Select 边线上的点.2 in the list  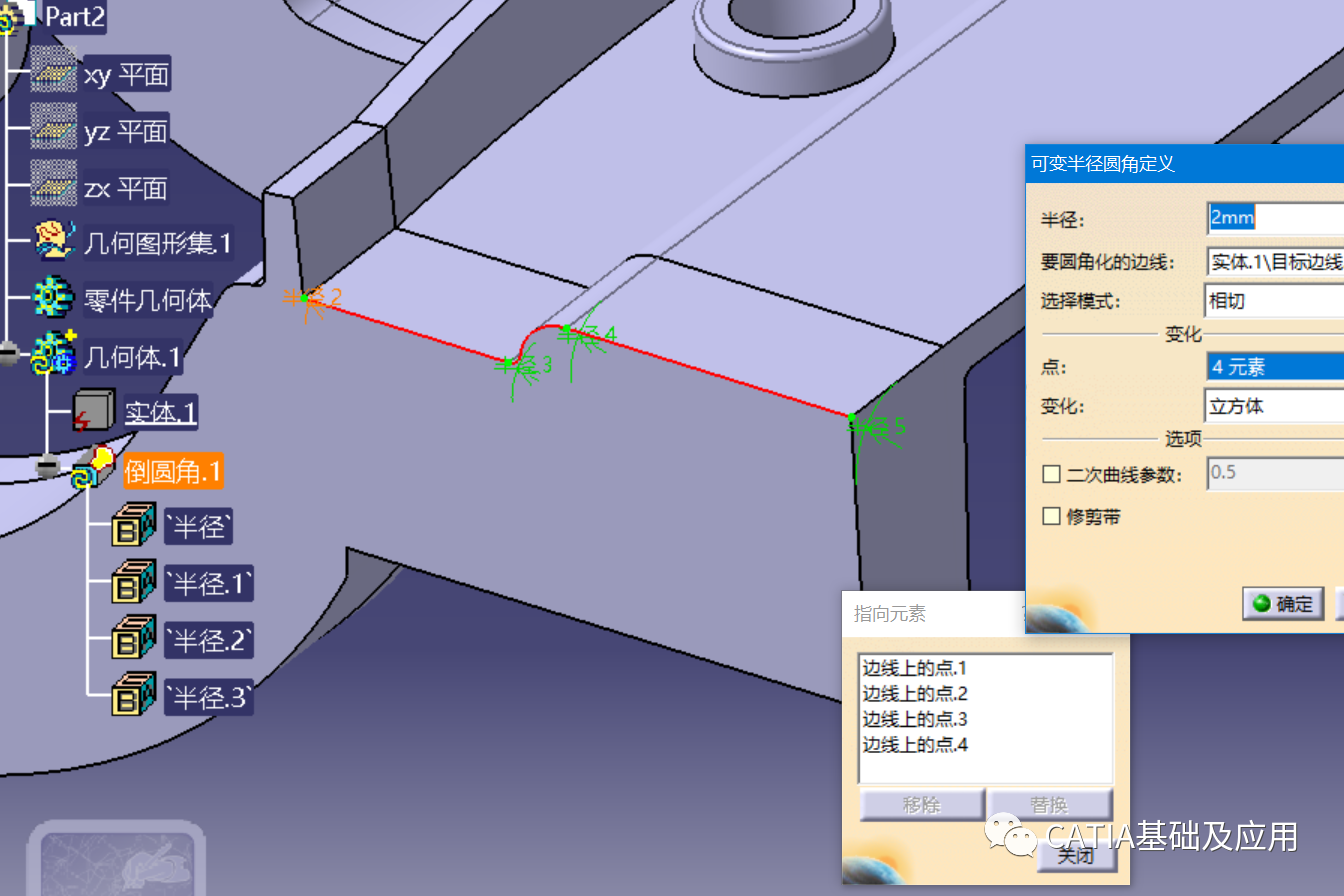tap(915, 694)
